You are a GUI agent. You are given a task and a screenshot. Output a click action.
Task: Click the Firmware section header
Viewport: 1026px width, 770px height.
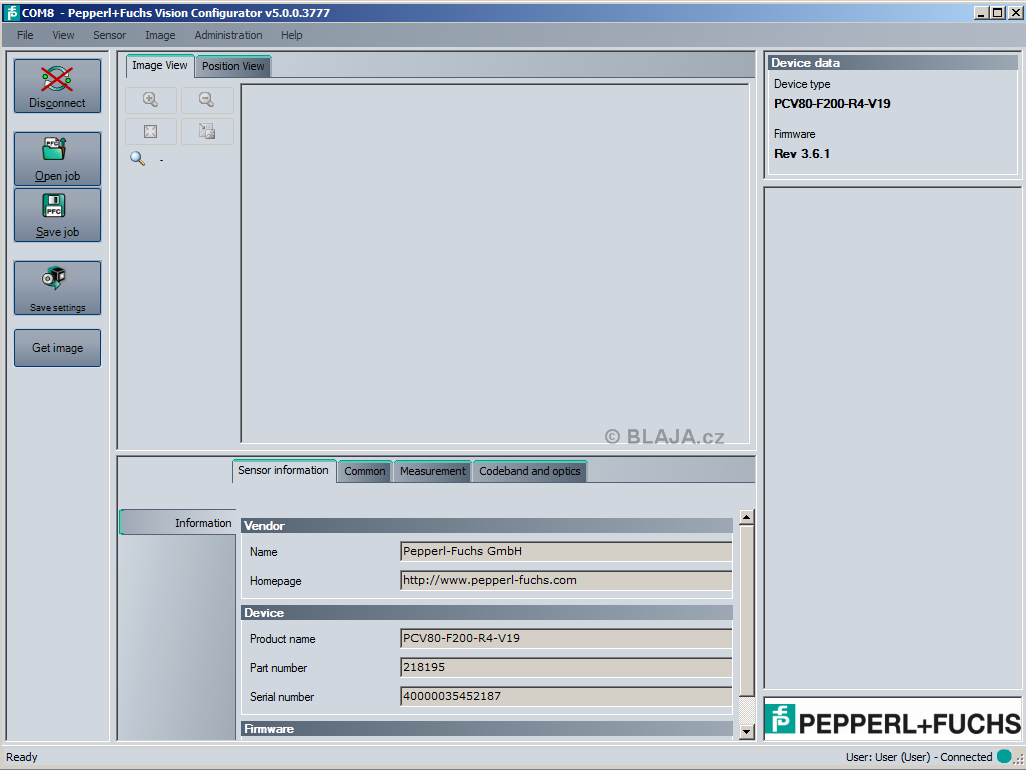(x=487, y=729)
